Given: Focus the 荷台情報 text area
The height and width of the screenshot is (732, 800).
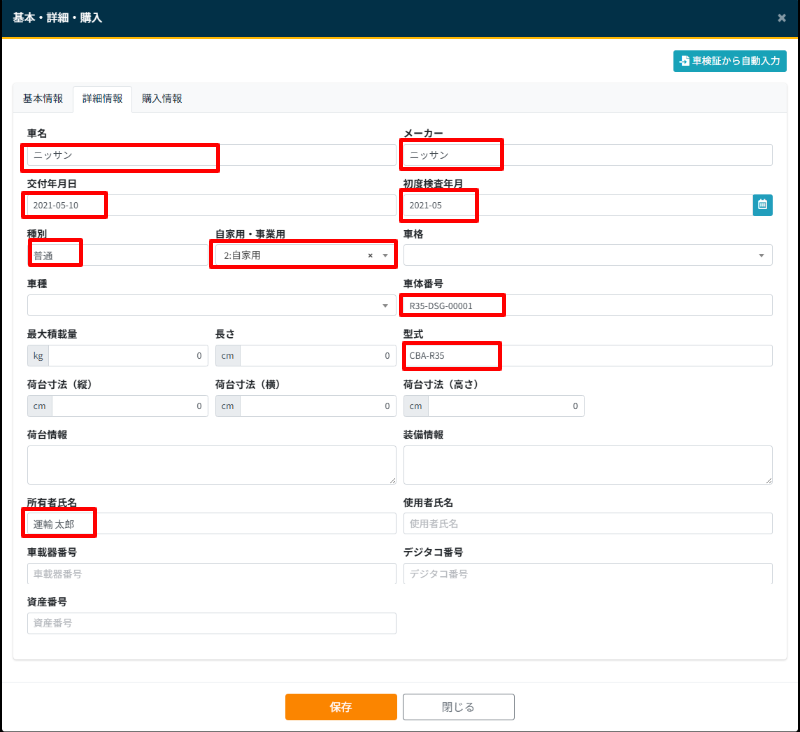Looking at the screenshot, I should pyautogui.click(x=212, y=465).
